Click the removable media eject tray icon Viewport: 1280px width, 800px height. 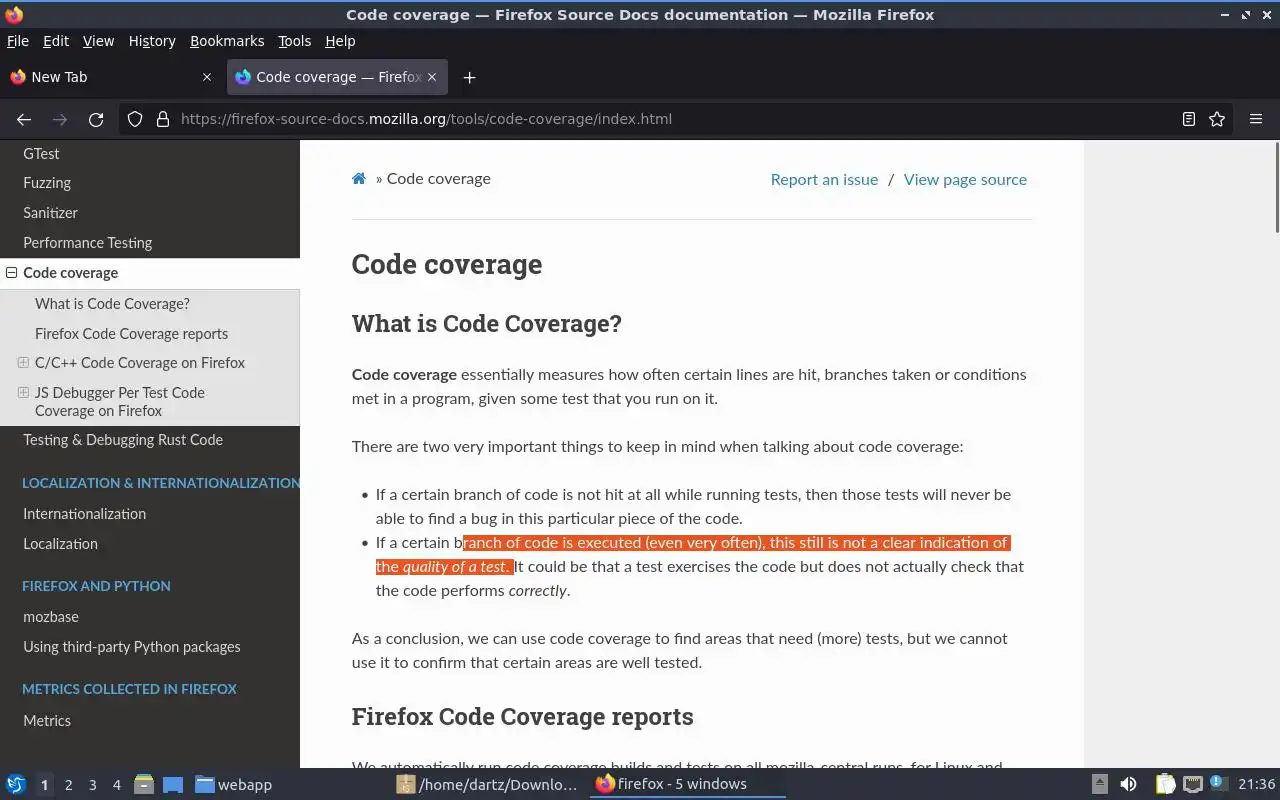coord(1100,784)
